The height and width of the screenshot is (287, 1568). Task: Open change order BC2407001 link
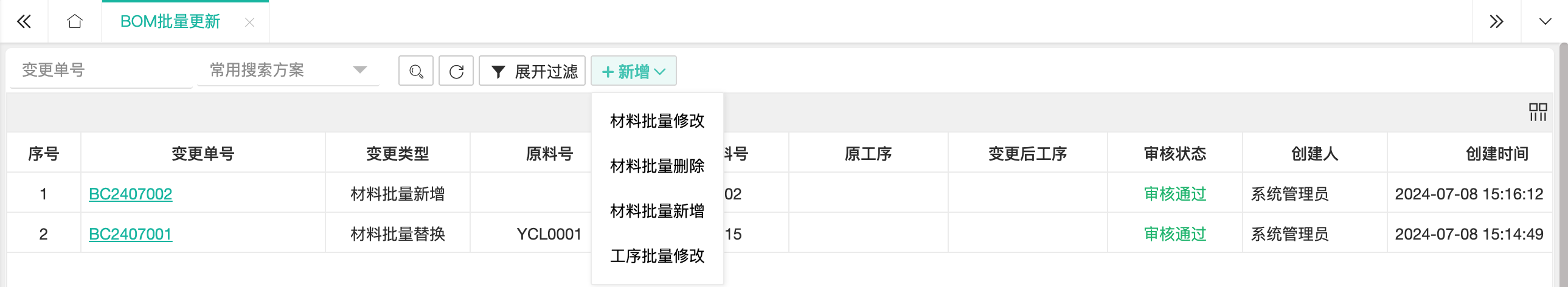click(130, 234)
